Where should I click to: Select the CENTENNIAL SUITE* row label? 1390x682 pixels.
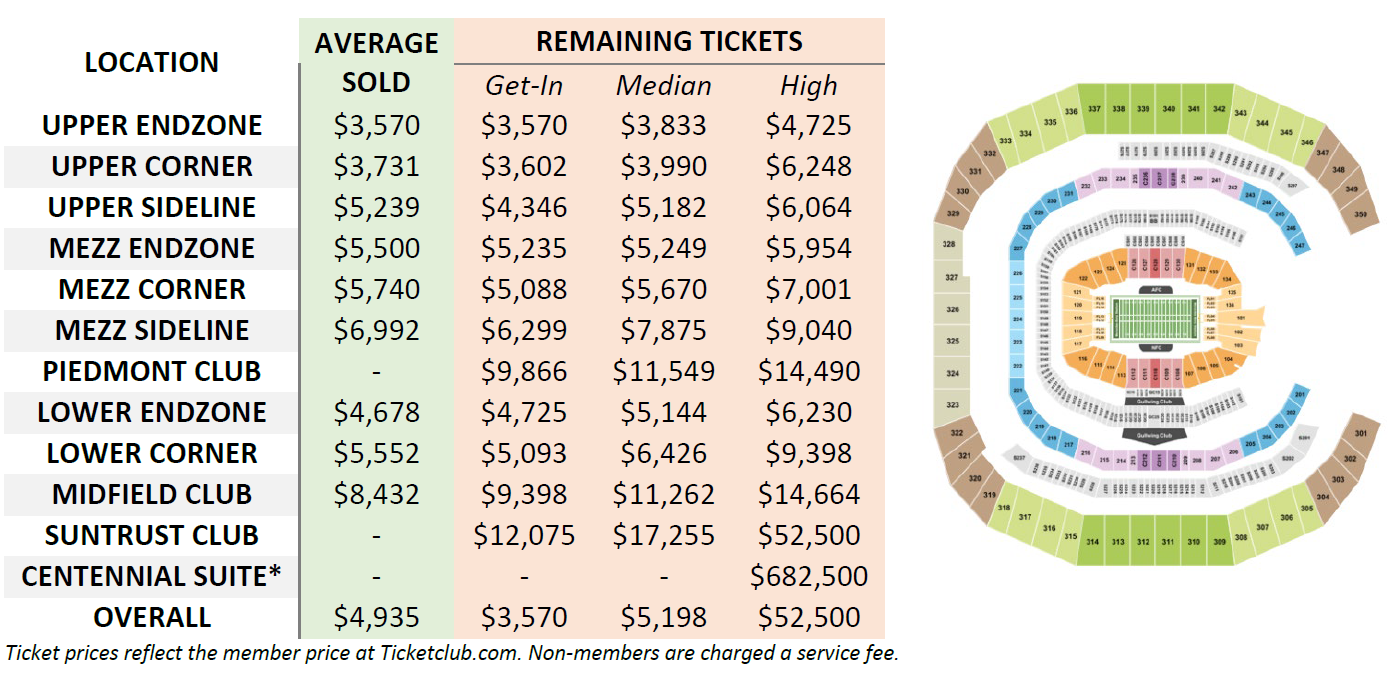(x=151, y=576)
